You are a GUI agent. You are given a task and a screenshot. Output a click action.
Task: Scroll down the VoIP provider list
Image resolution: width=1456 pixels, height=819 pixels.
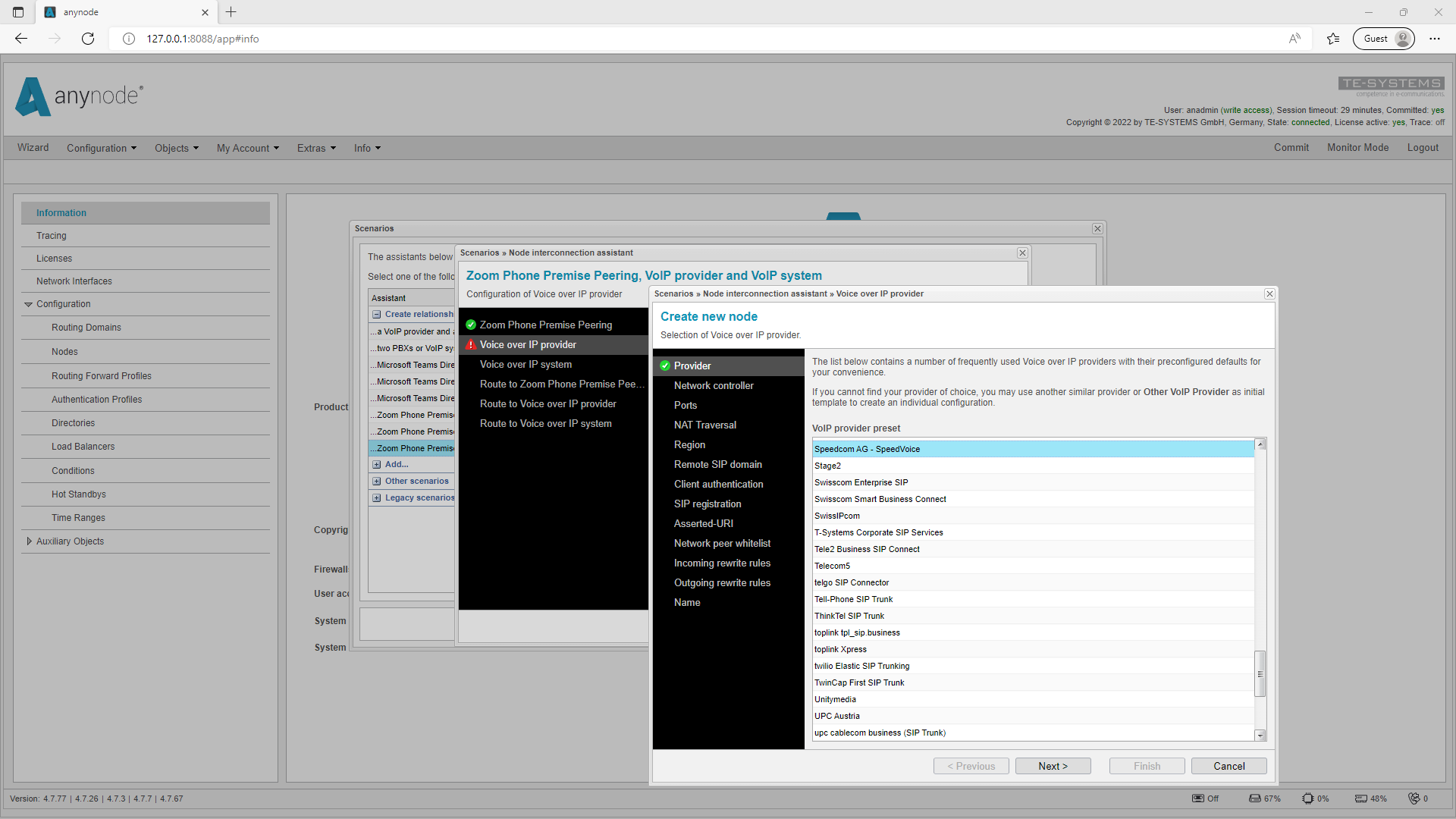1260,736
